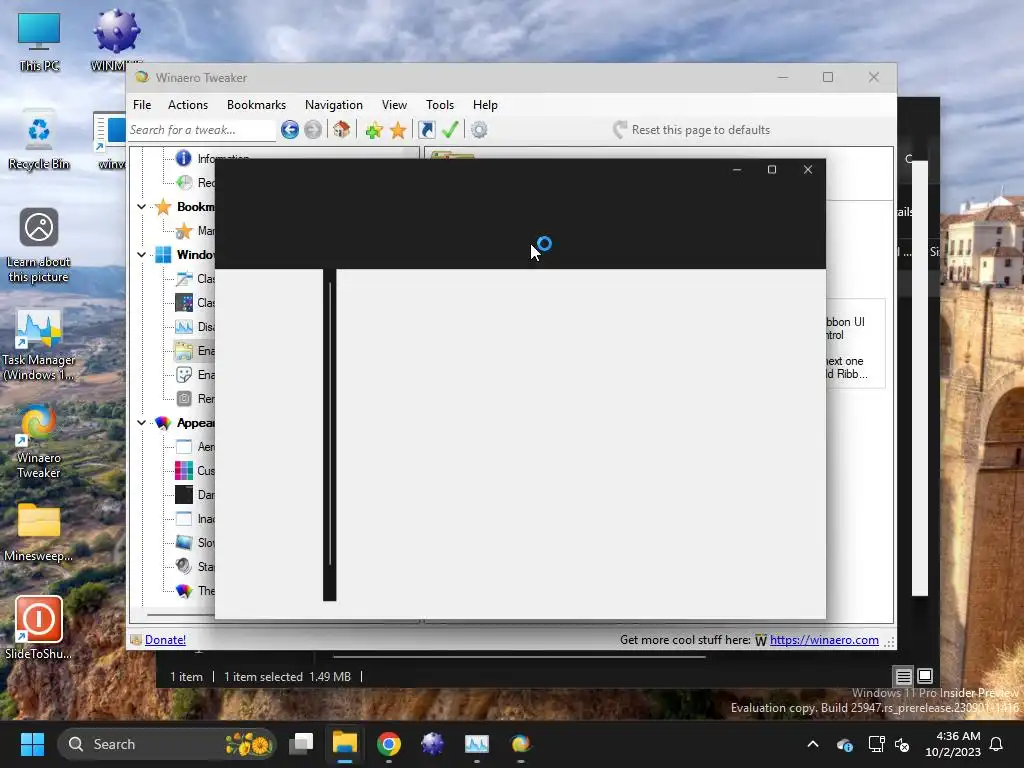Open settings via gear icon in Winaero toolbar
The width and height of the screenshot is (1024, 768).
[479, 130]
